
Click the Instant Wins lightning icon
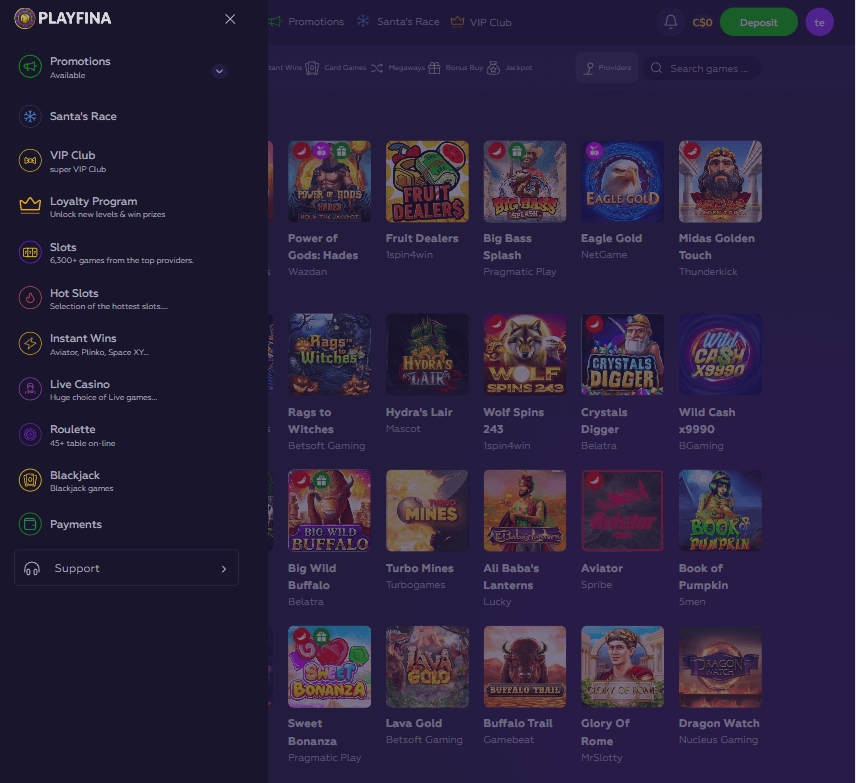point(30,343)
